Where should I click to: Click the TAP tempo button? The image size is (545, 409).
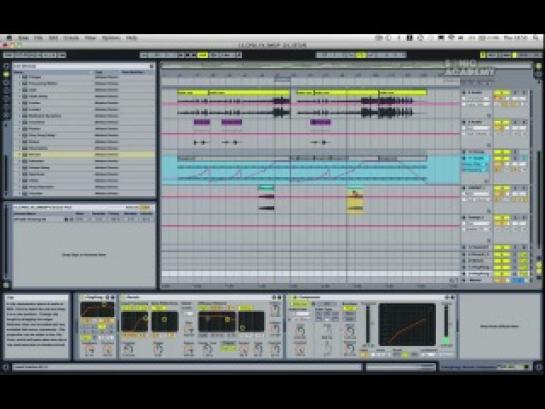(8, 55)
